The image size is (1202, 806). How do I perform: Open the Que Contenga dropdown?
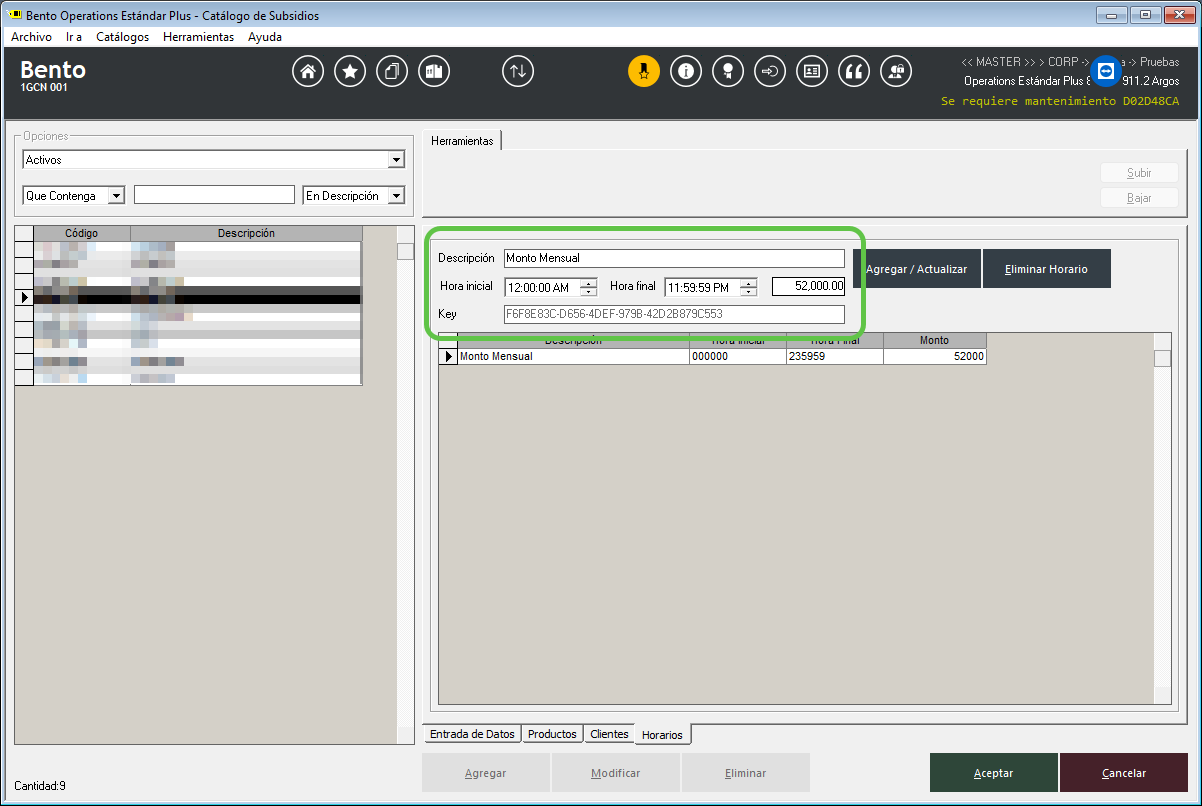tap(116, 196)
